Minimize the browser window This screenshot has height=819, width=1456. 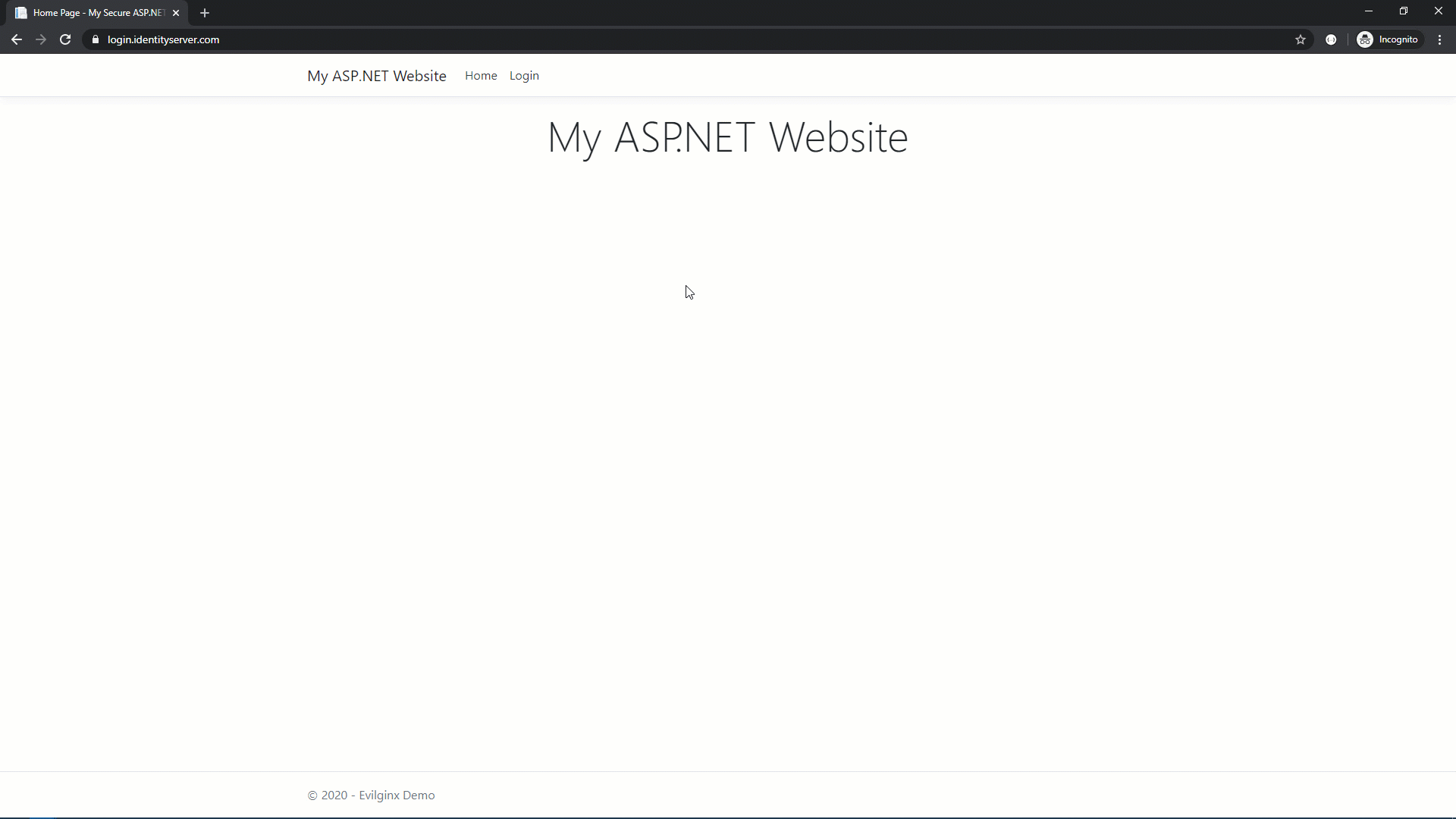1369,11
